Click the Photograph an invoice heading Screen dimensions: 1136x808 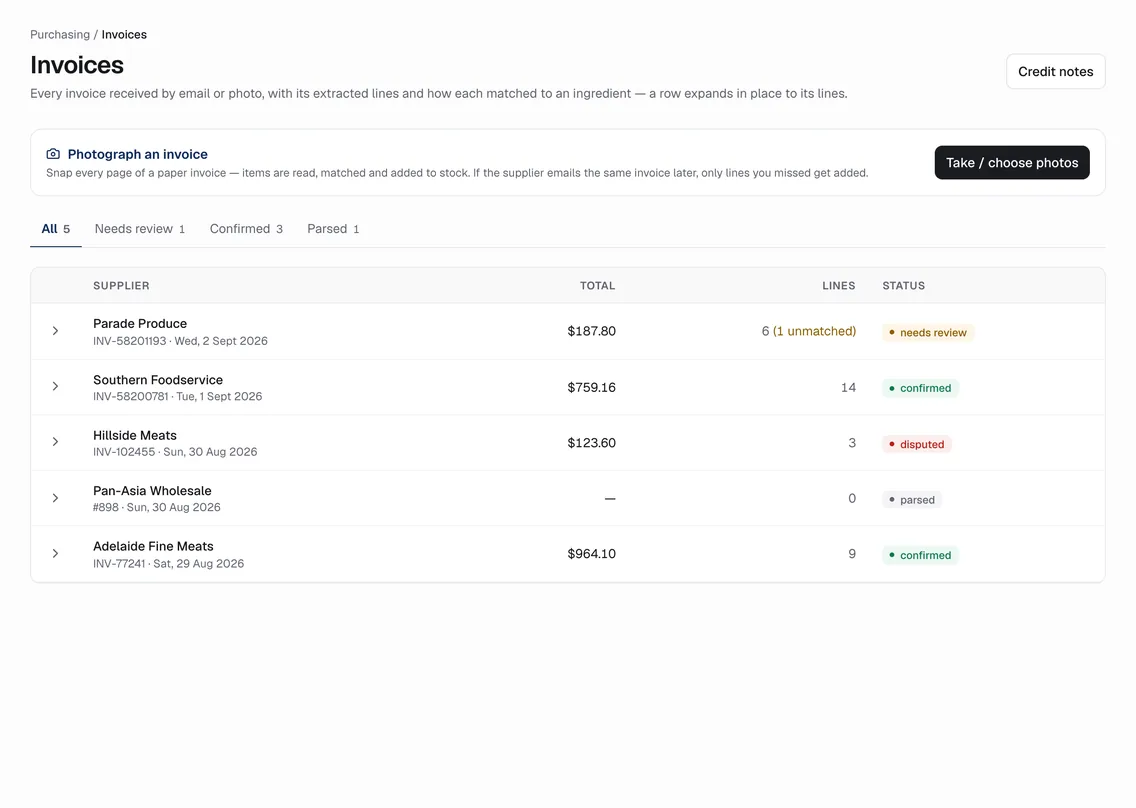[x=138, y=154]
